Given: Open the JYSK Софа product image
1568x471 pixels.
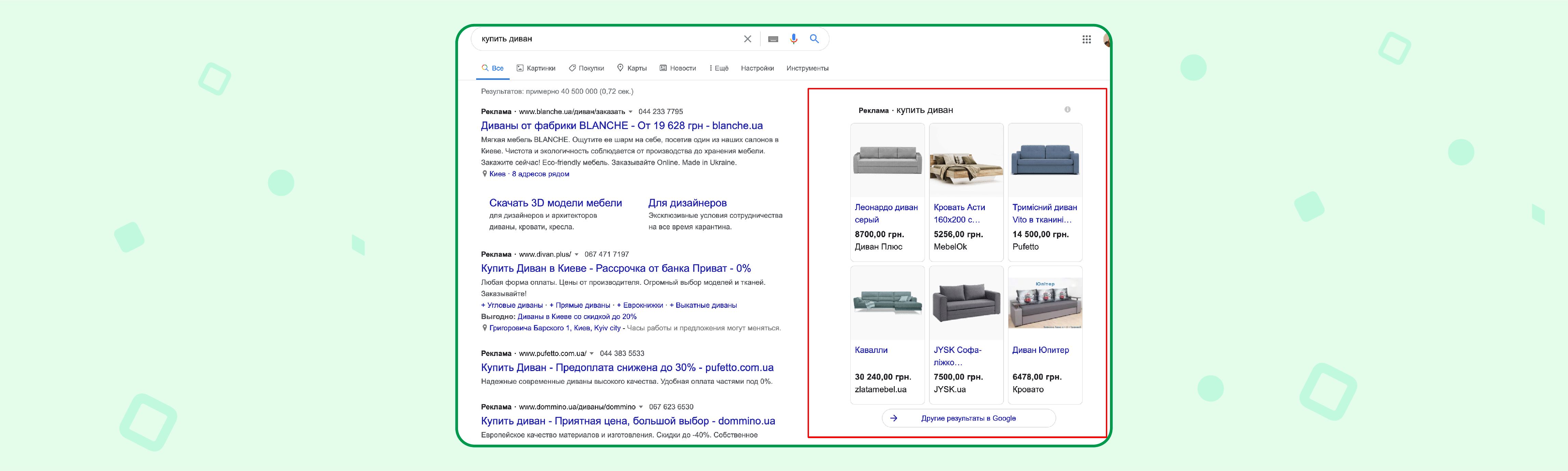Looking at the screenshot, I should pos(966,303).
